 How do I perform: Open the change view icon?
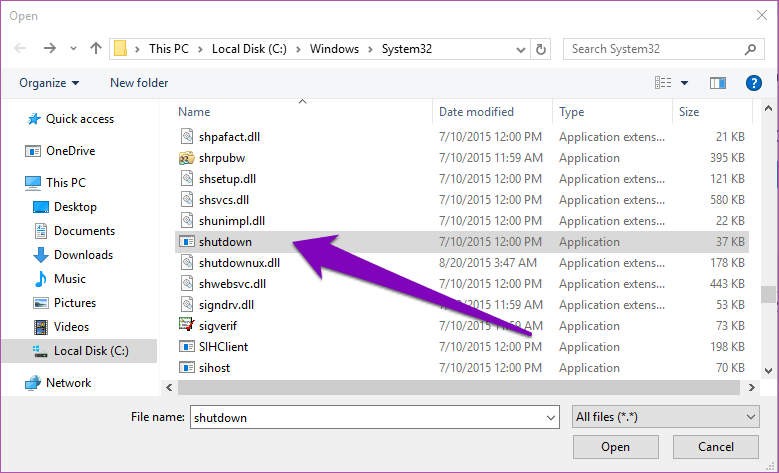[663, 83]
